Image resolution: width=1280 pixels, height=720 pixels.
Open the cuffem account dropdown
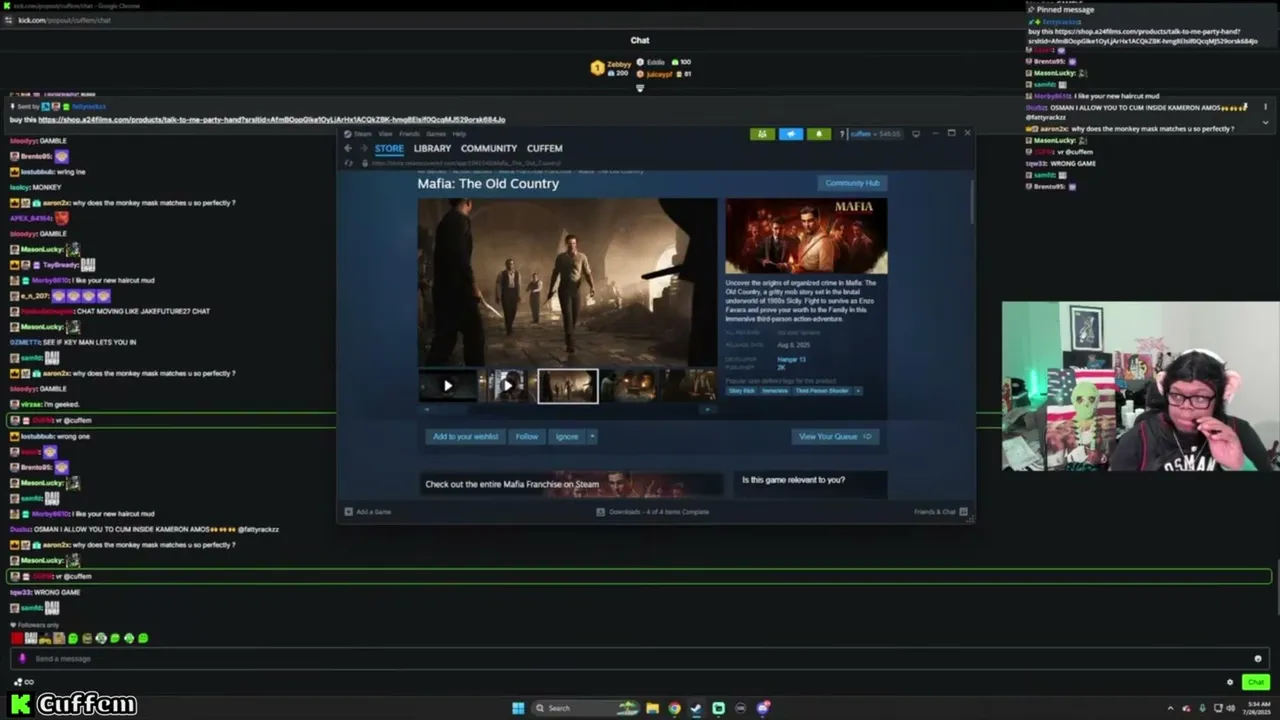876,134
